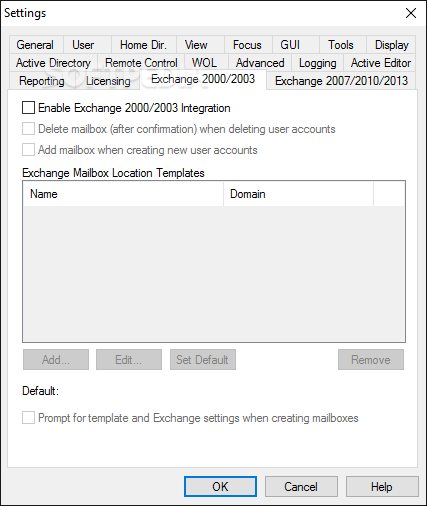Switch to Exchange 2007/2010/2013 tab
Screen dimensions: 427x506
point(341,81)
